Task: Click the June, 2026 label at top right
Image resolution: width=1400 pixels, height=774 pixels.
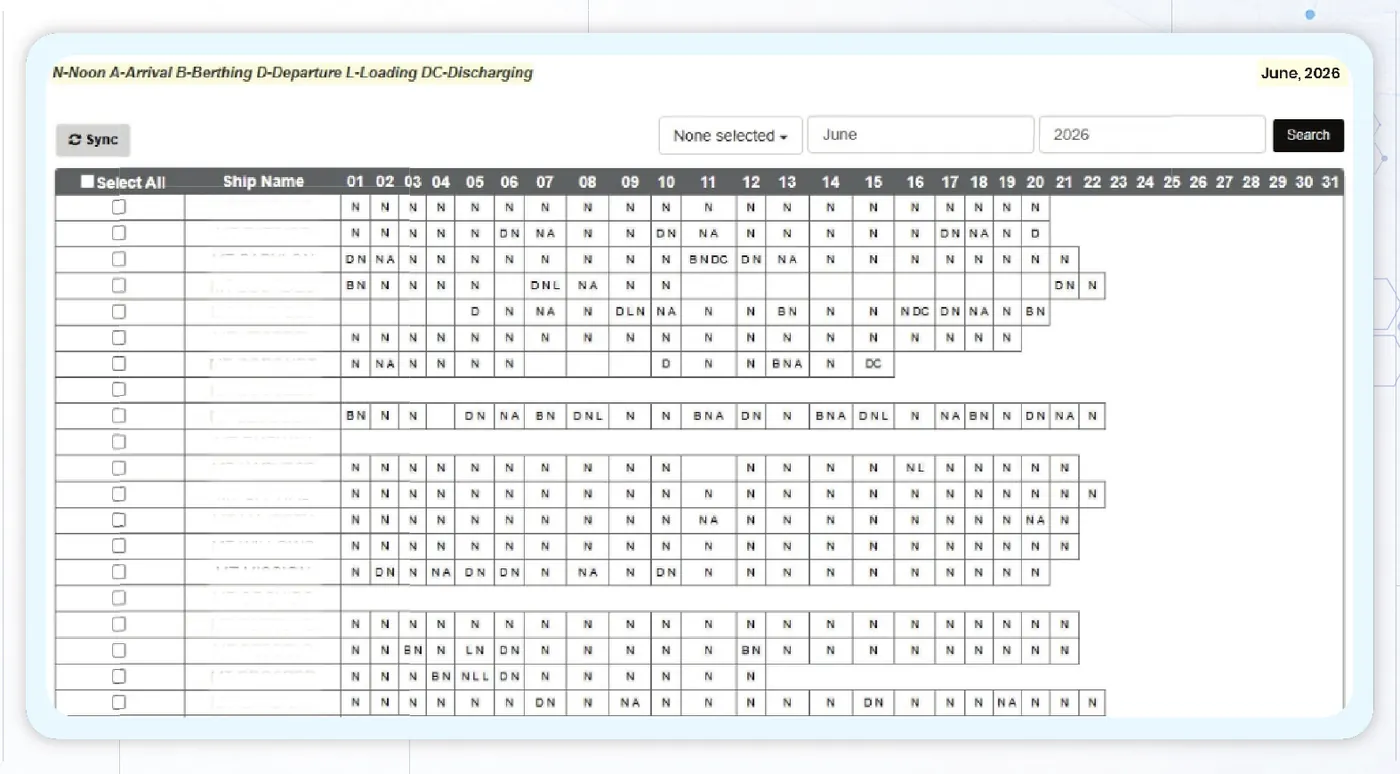Action: click(x=1300, y=73)
